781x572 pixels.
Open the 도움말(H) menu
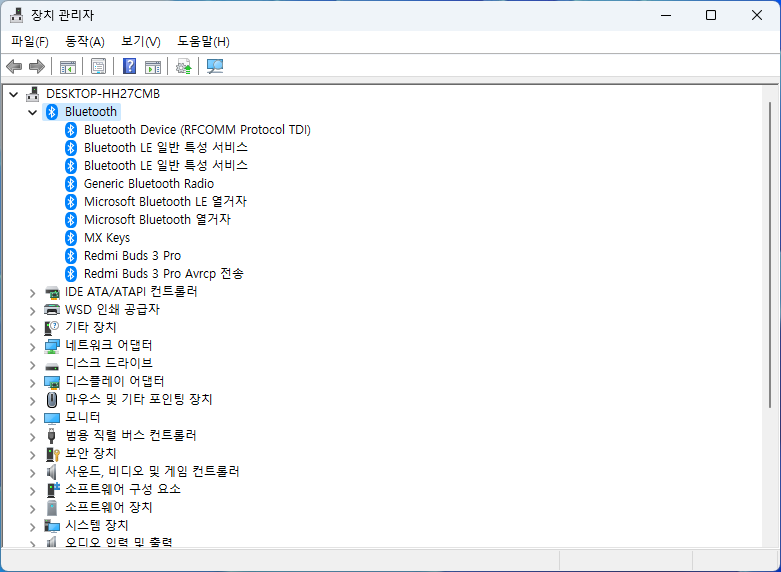coord(203,42)
